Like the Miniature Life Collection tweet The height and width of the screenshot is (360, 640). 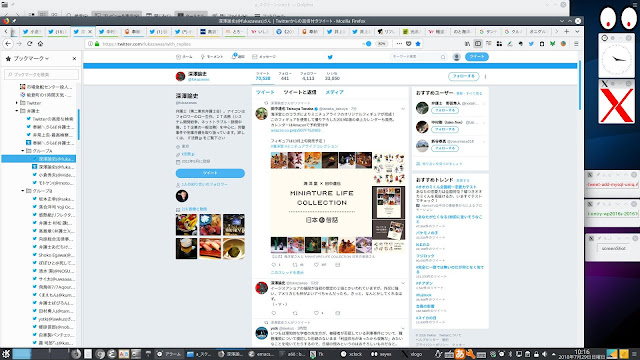(x=316, y=265)
